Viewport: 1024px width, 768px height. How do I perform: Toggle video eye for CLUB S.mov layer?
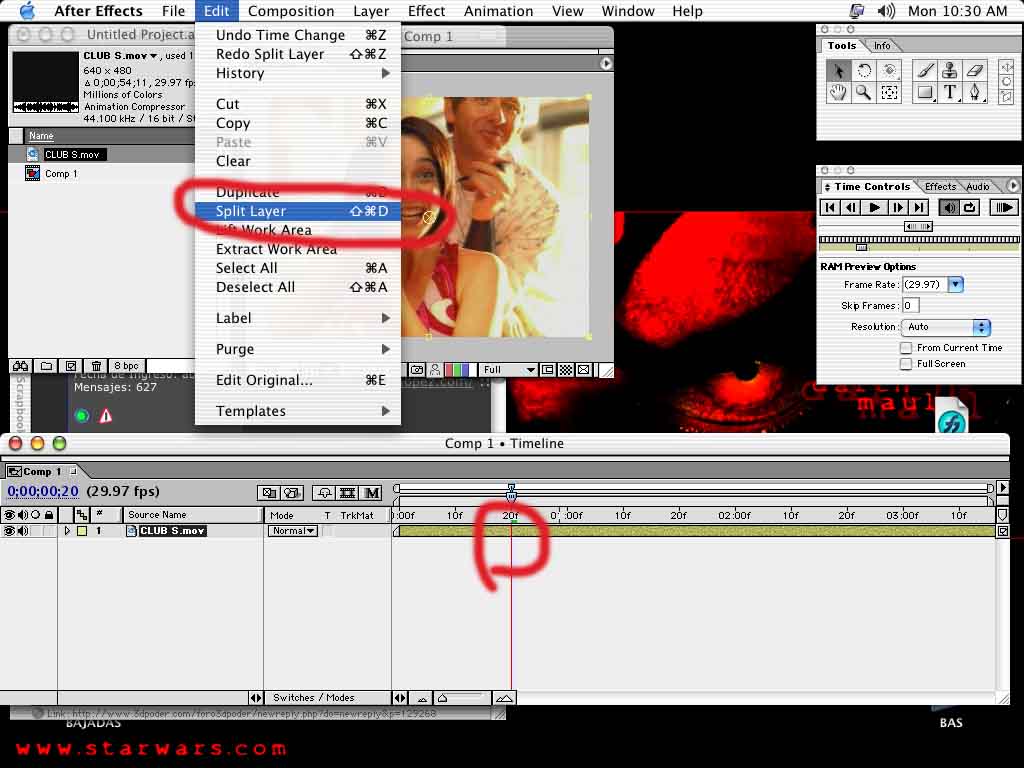click(8, 531)
